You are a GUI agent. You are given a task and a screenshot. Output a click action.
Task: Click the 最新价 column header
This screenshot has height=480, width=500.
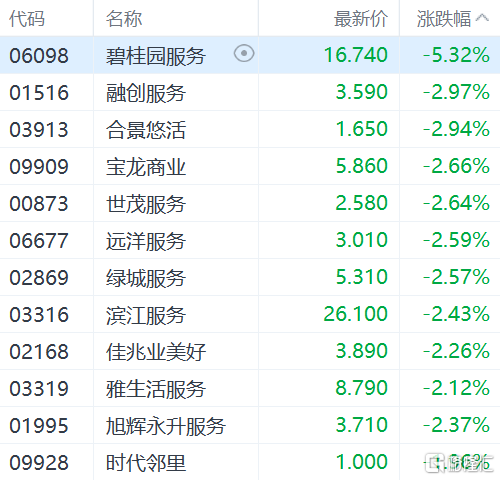click(361, 18)
